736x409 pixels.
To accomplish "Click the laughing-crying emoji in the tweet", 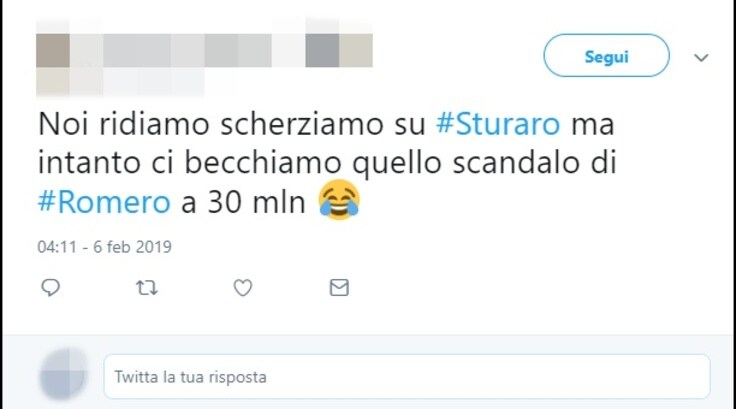I will click(339, 200).
